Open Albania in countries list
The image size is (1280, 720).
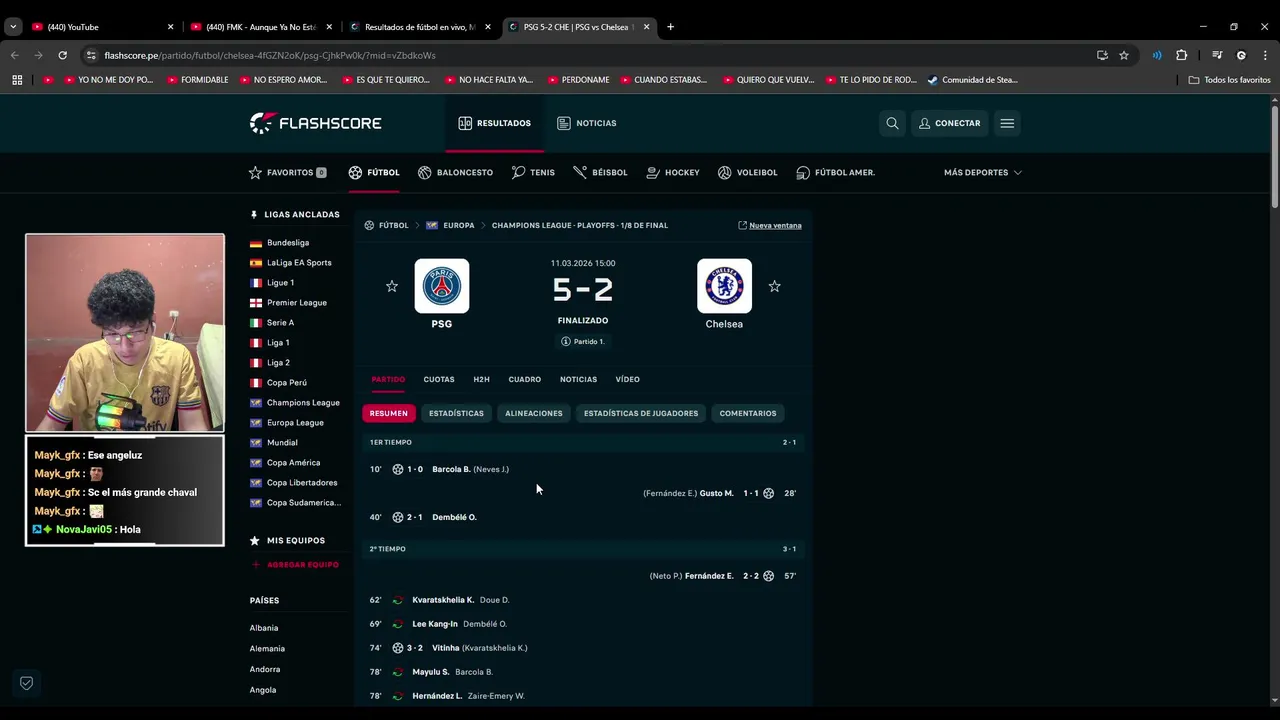click(x=264, y=628)
